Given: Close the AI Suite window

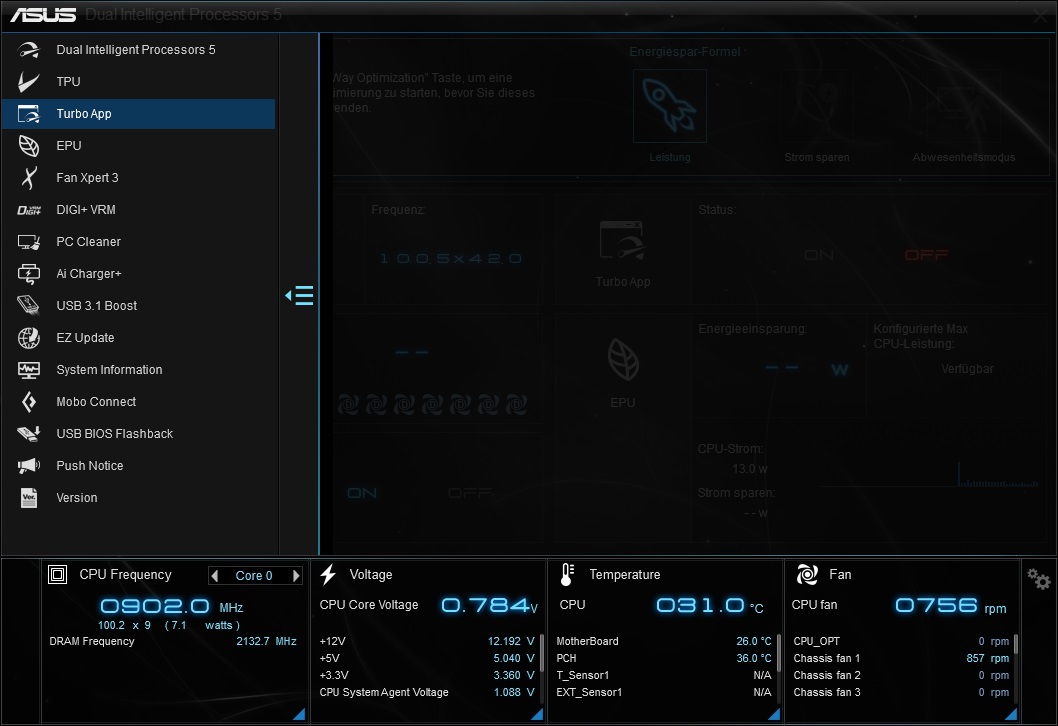Looking at the screenshot, I should [x=1041, y=16].
